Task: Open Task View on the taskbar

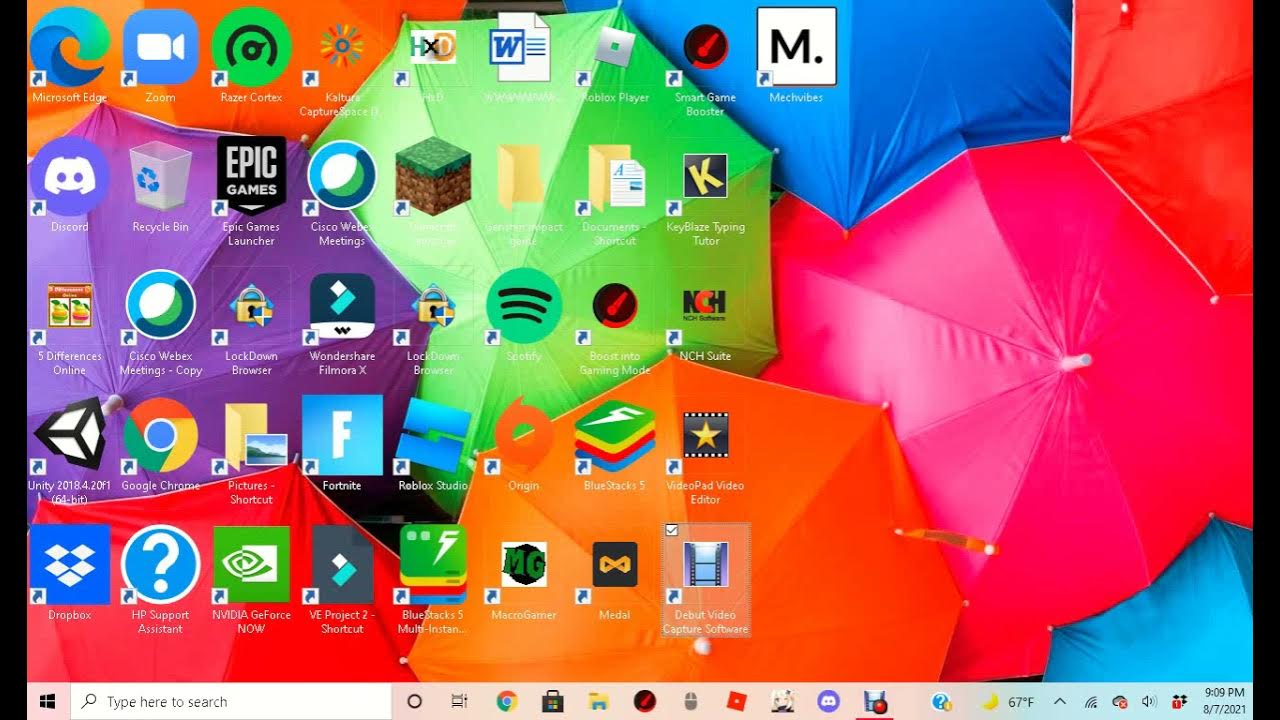Action: click(x=460, y=701)
